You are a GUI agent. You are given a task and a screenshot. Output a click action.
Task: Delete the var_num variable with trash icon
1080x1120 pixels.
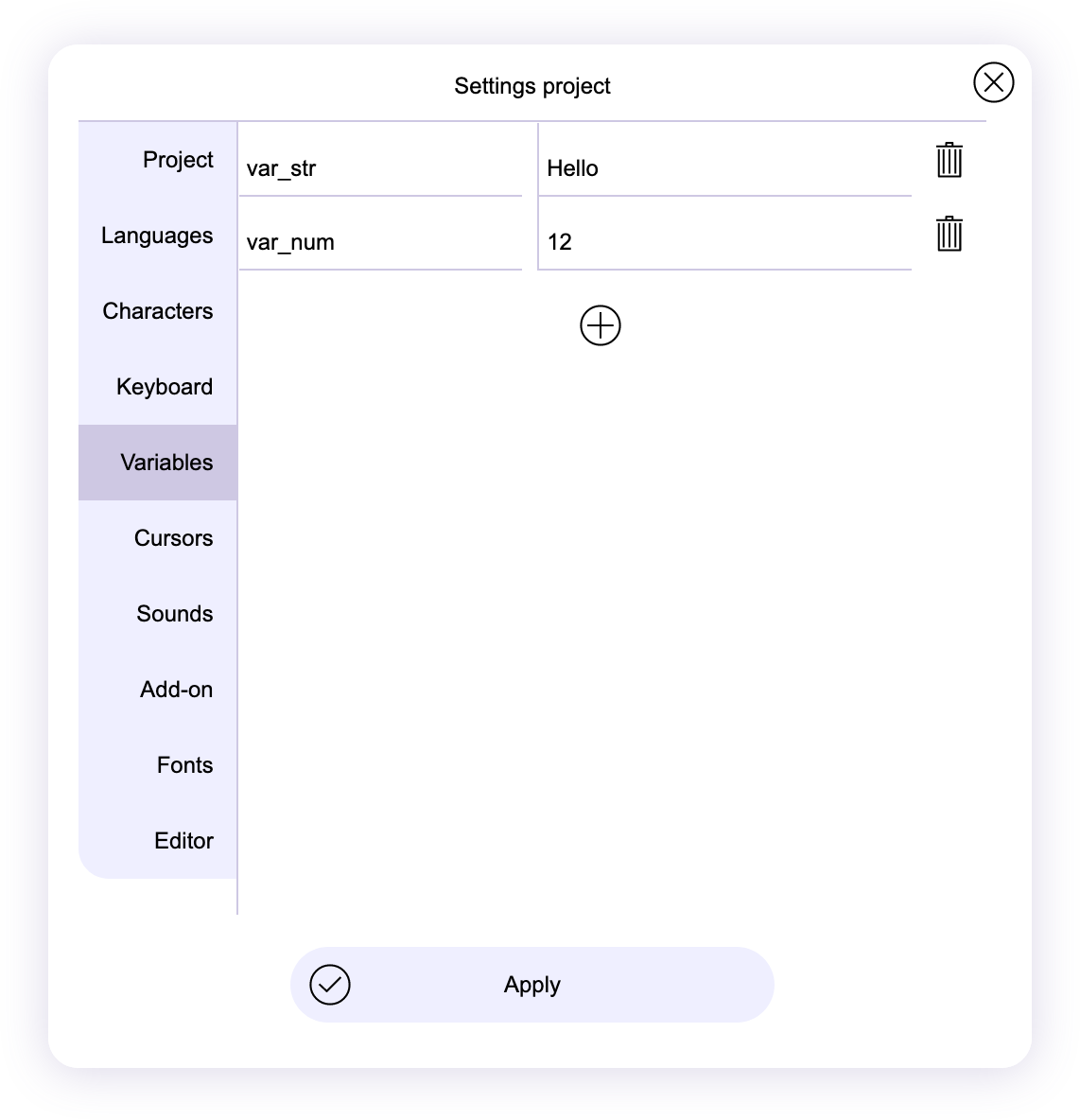coord(949,235)
